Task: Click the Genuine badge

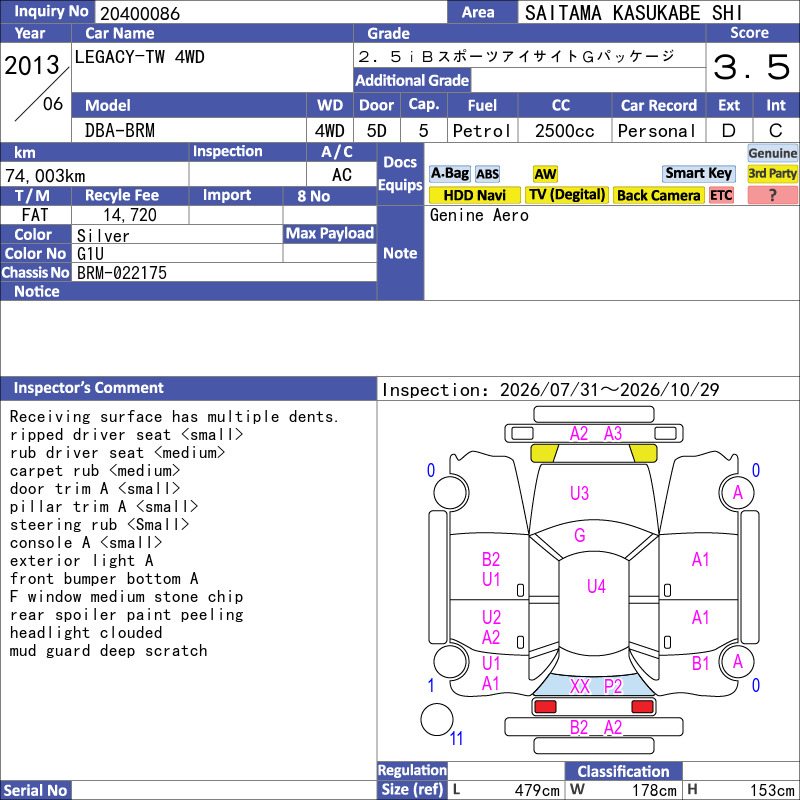Action: 772,153
